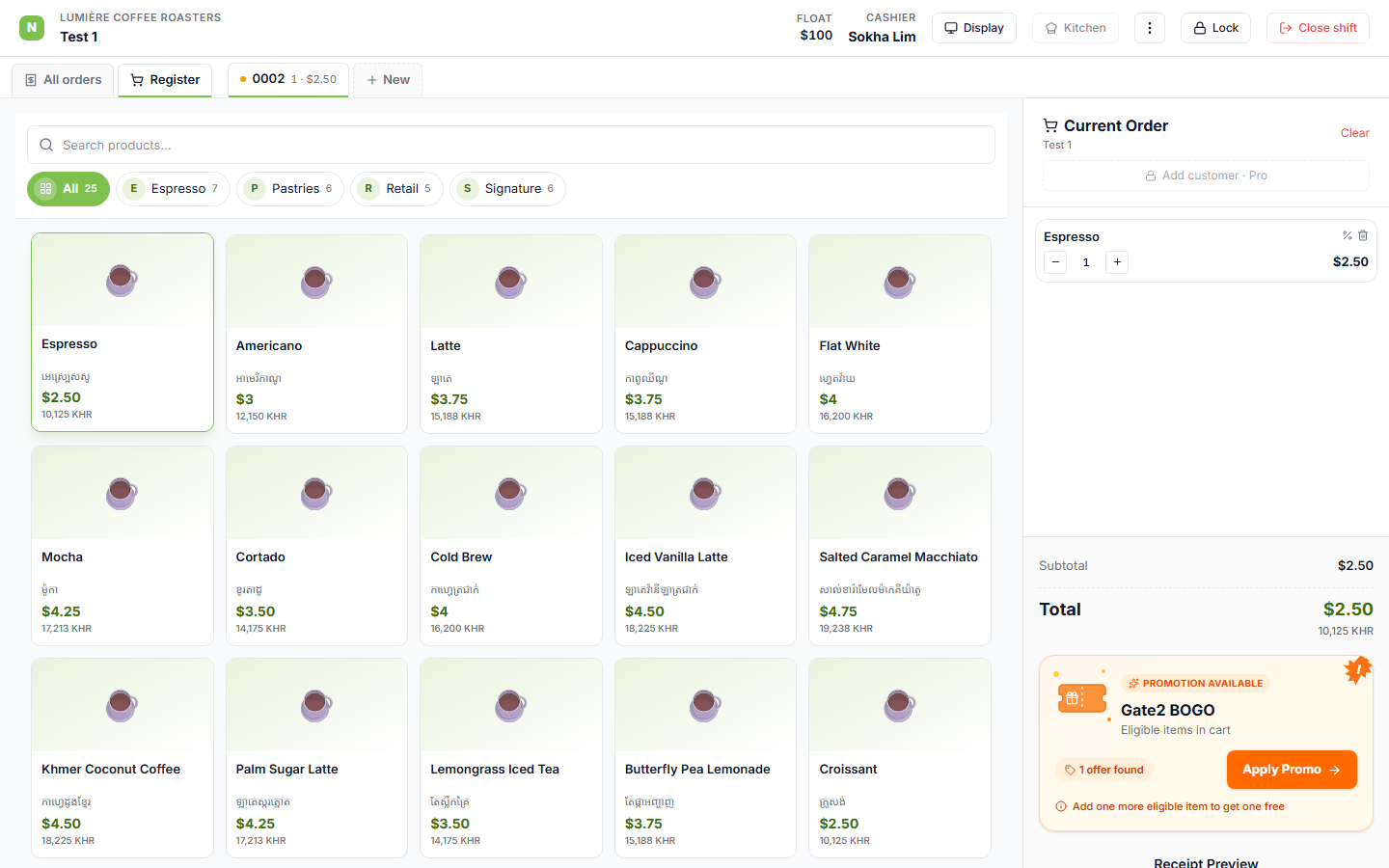The width and height of the screenshot is (1389, 868).
Task: Open order 0002 tab
Action: (x=288, y=79)
